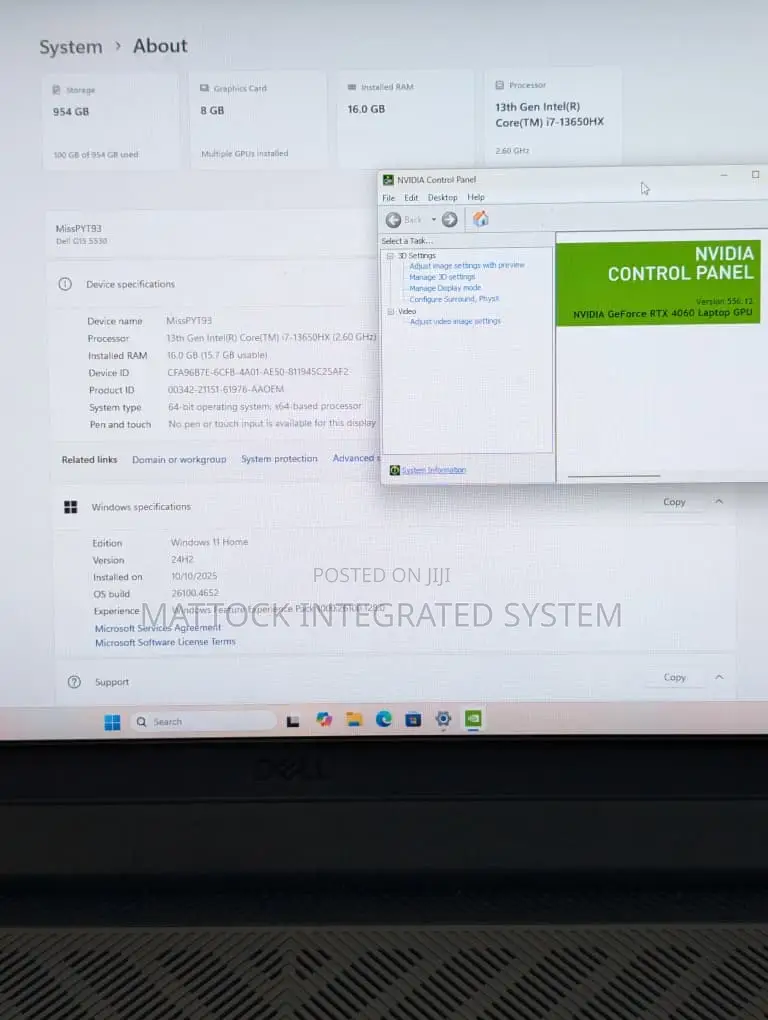Launch Copilot from the taskbar
The height and width of the screenshot is (1020, 768).
[324, 719]
